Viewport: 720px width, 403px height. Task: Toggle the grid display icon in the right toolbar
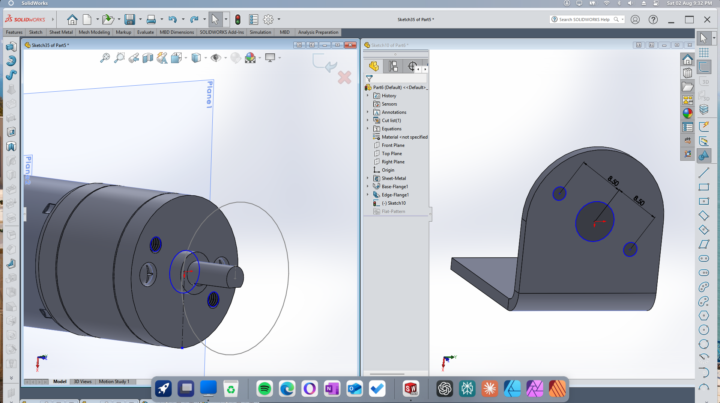coord(703,53)
